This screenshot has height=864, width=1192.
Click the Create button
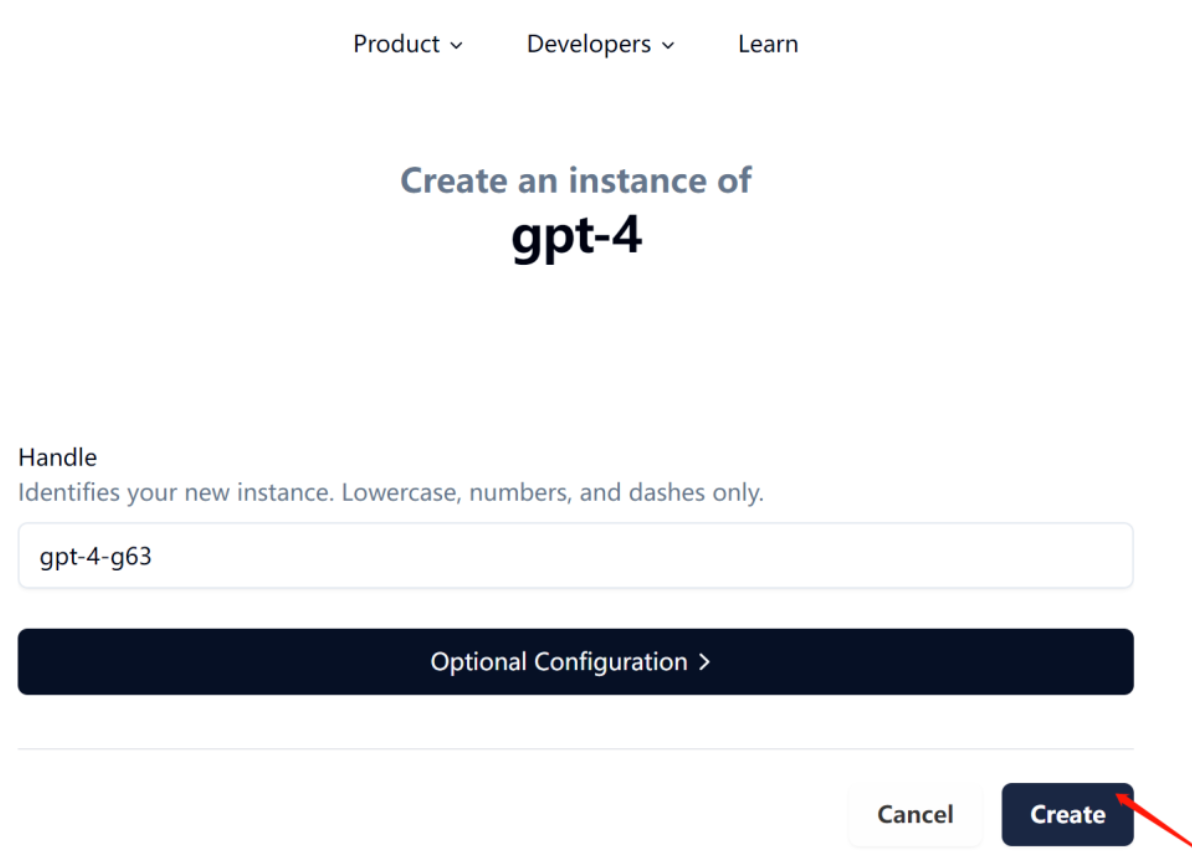tap(1067, 815)
